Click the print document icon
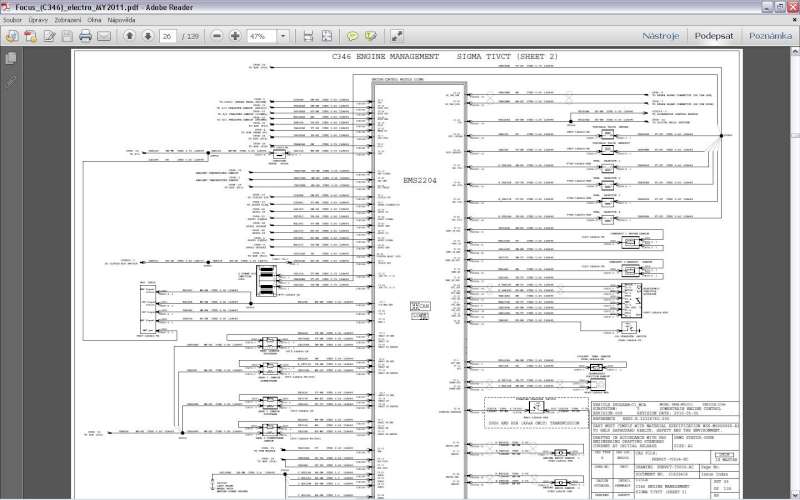Image resolution: width=800 pixels, height=500 pixels. (x=86, y=36)
